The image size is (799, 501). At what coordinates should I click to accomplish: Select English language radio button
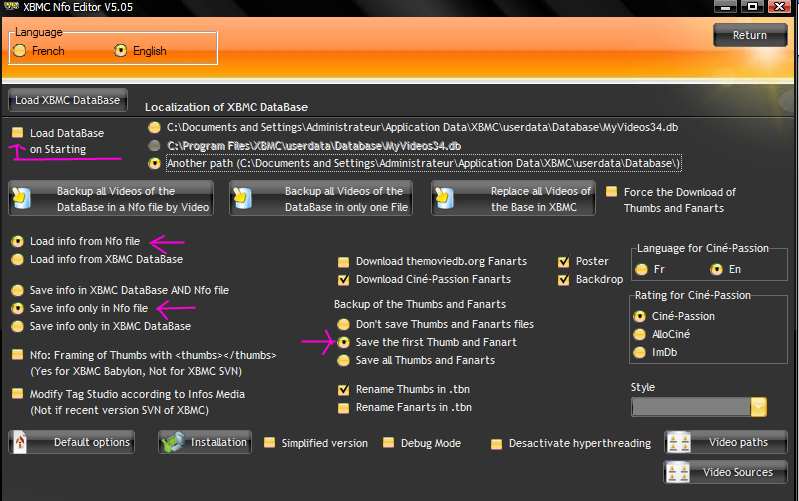[x=120, y=50]
